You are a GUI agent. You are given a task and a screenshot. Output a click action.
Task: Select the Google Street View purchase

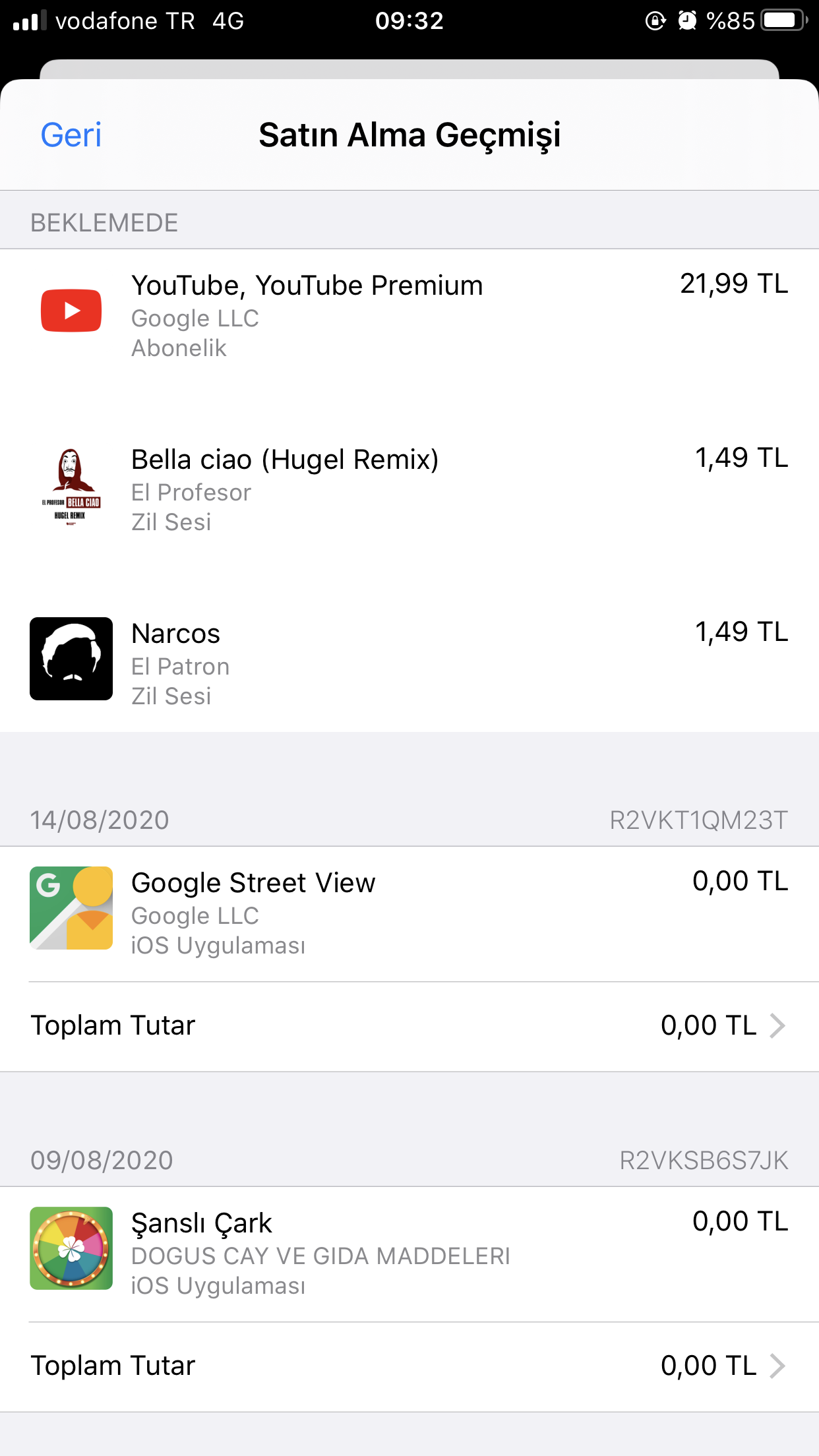[409, 914]
